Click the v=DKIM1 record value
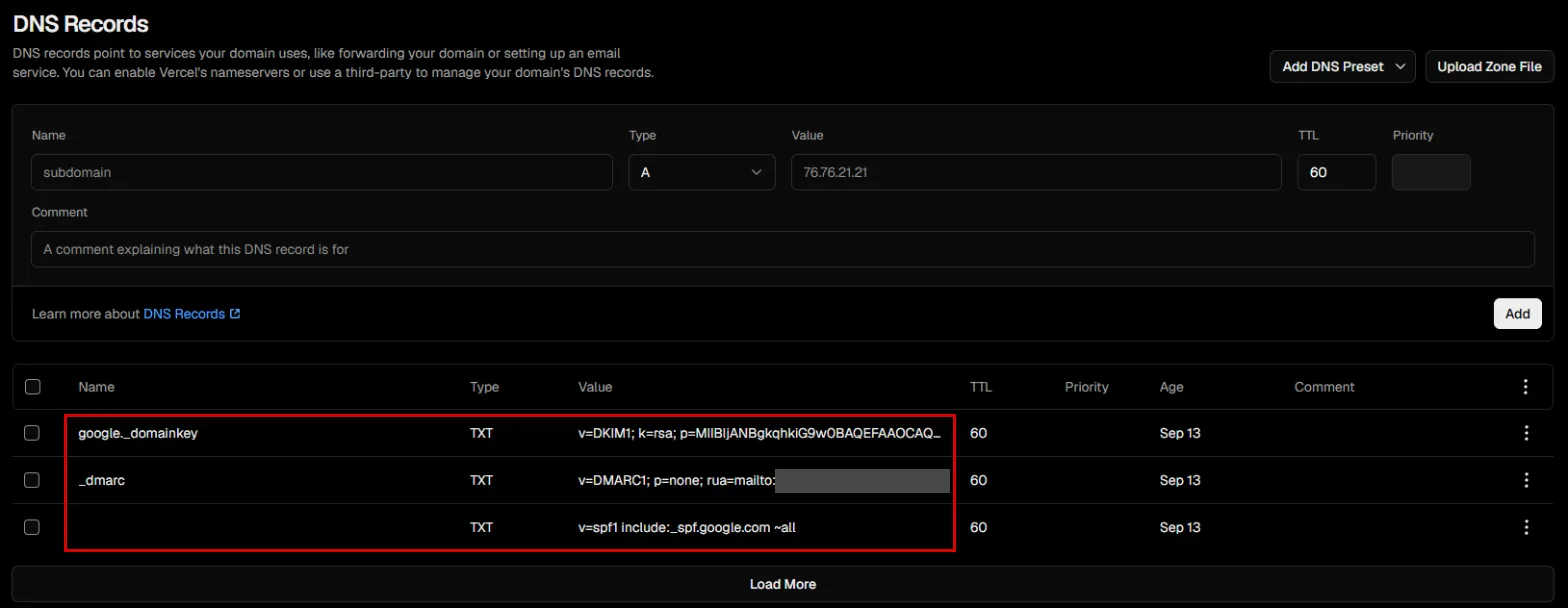1568x608 pixels. [x=760, y=433]
